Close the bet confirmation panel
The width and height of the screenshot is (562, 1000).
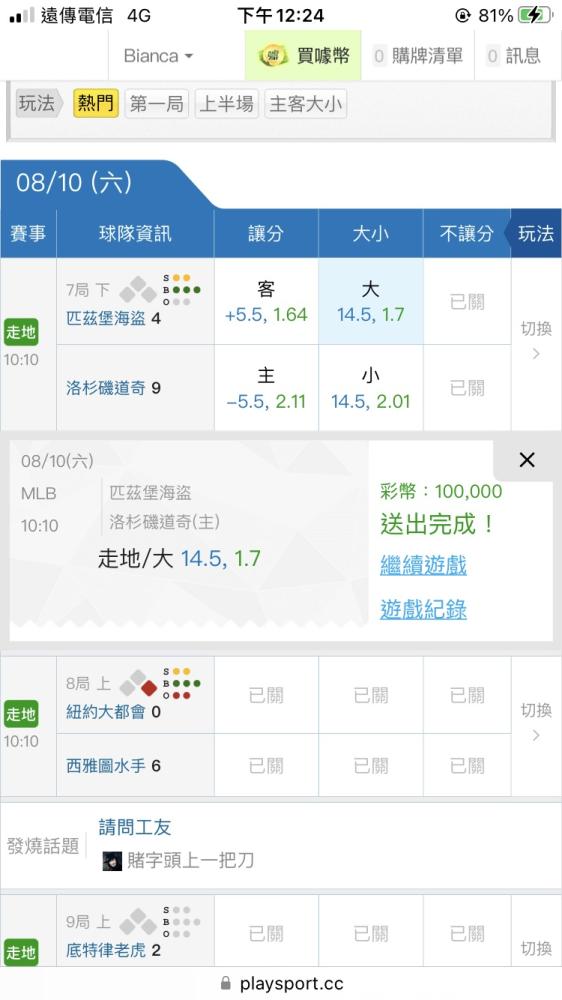click(x=527, y=460)
